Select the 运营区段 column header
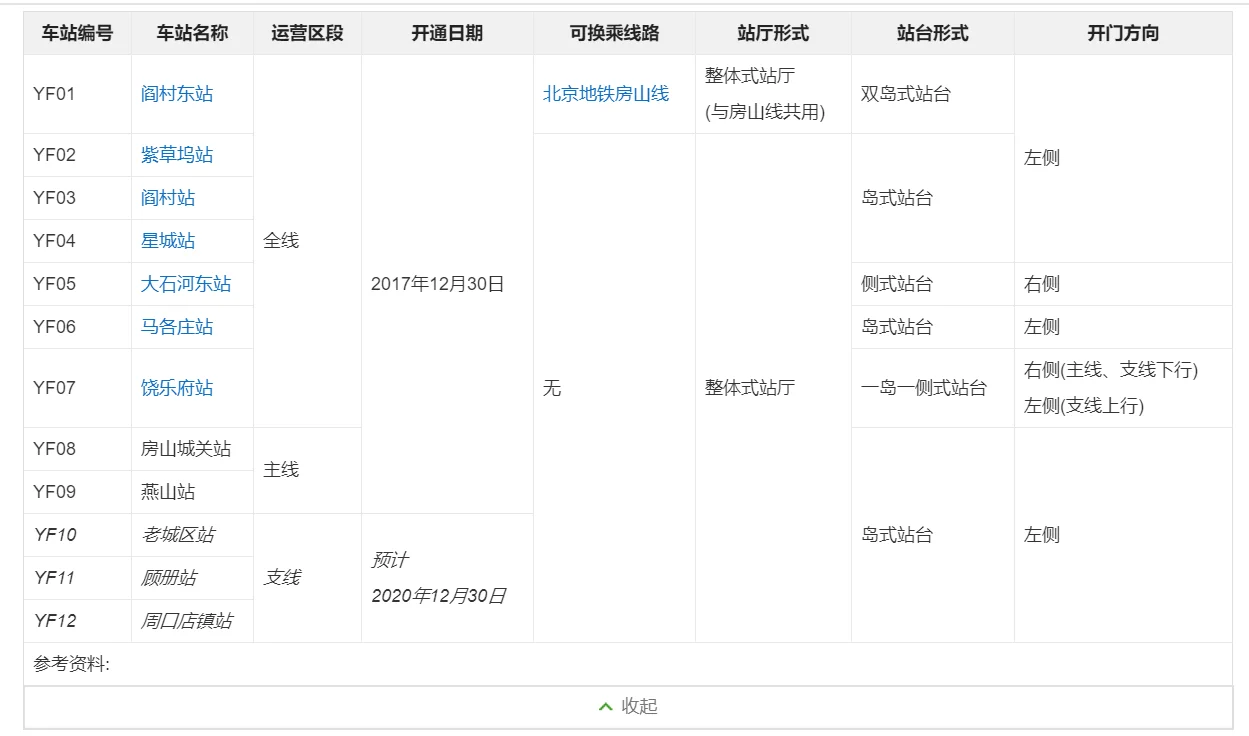 [306, 32]
